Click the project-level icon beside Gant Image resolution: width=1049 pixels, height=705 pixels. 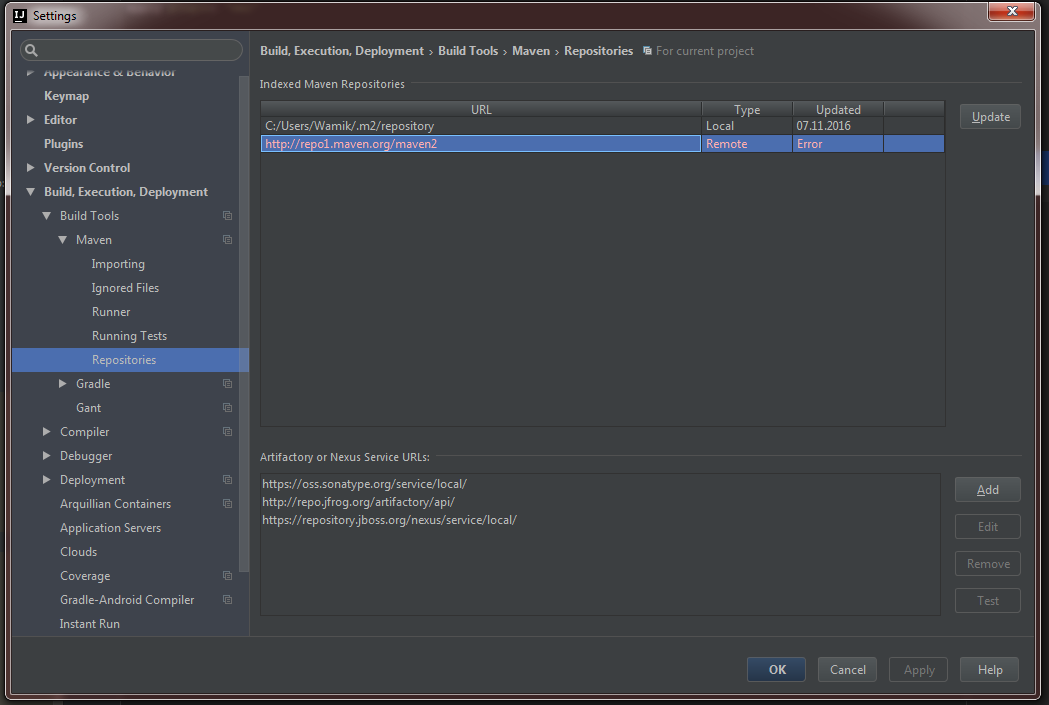227,408
